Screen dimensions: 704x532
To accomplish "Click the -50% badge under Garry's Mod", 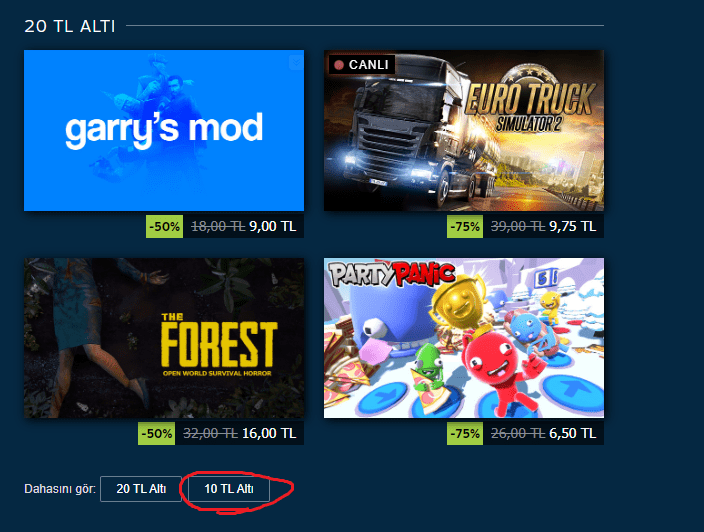I will pos(164,226).
